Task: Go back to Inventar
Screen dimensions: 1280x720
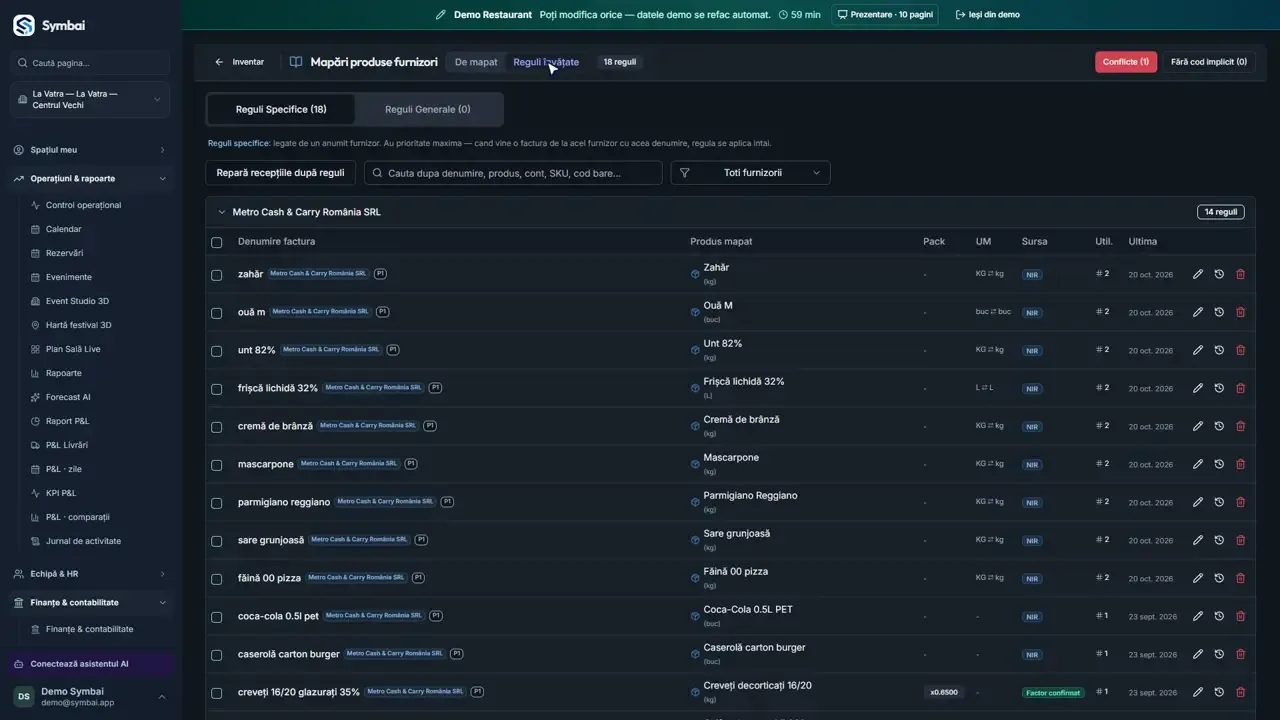Action: tap(240, 62)
